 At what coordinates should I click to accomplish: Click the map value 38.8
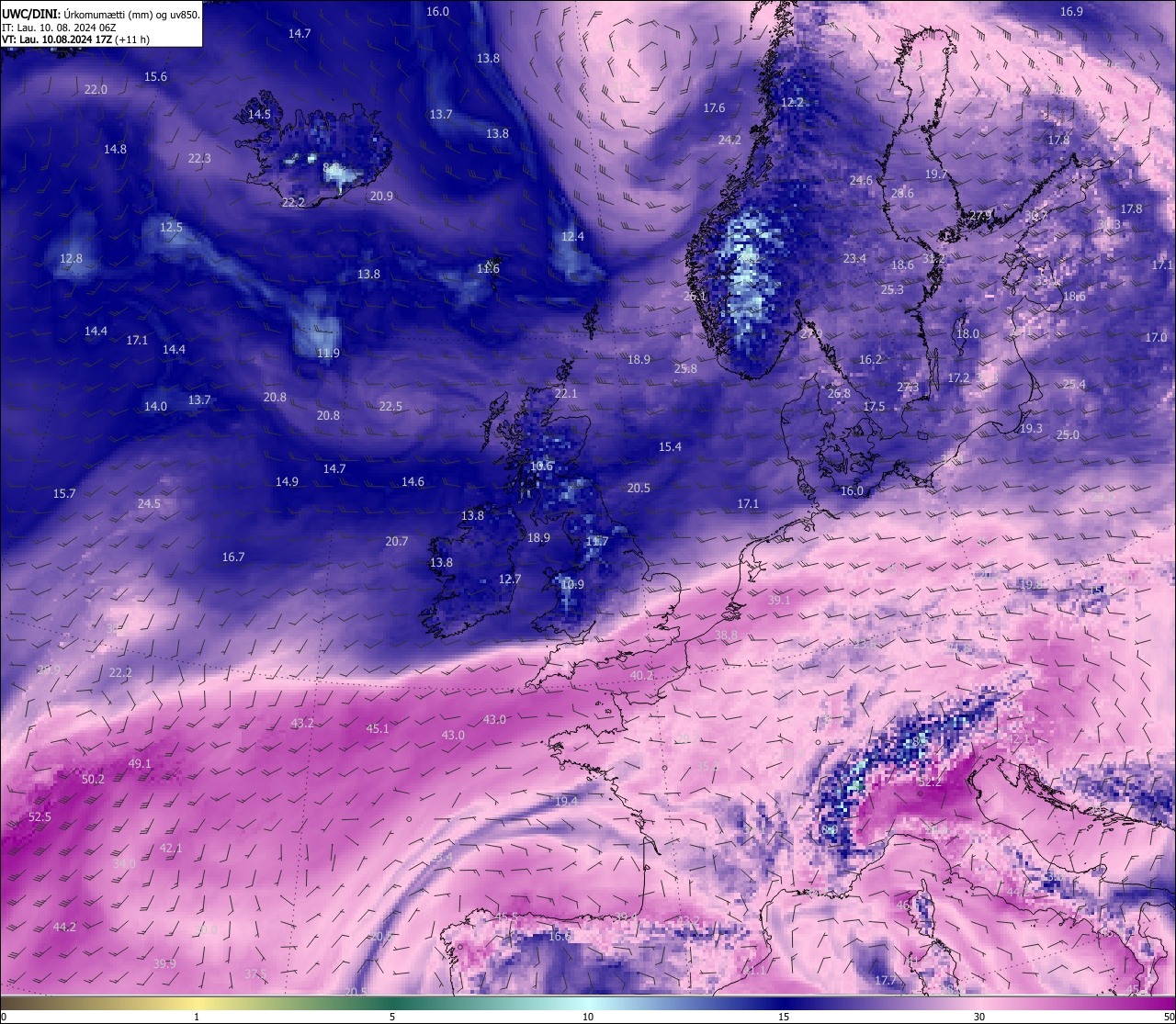point(726,636)
